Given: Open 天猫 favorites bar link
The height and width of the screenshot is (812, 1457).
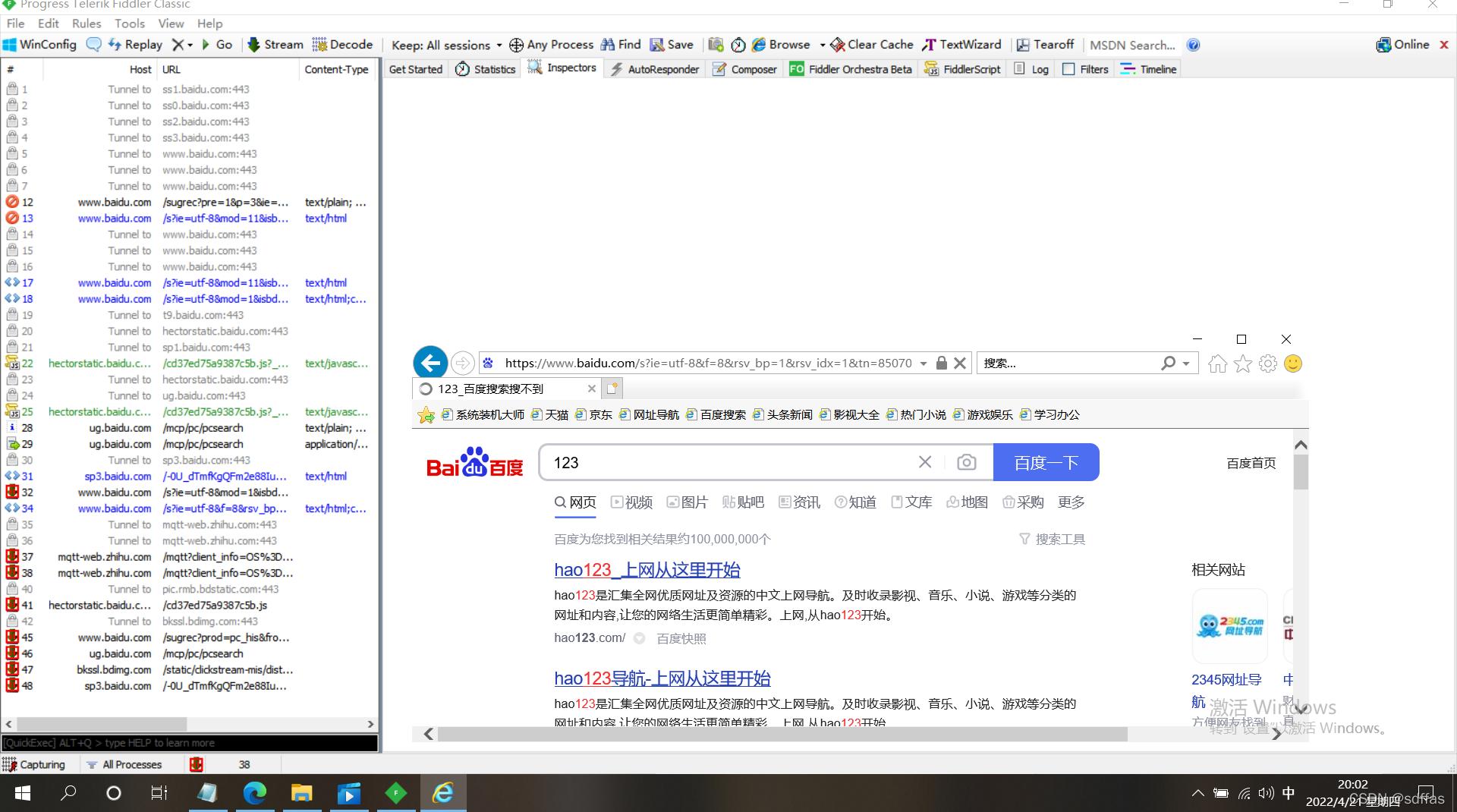Looking at the screenshot, I should [550, 414].
